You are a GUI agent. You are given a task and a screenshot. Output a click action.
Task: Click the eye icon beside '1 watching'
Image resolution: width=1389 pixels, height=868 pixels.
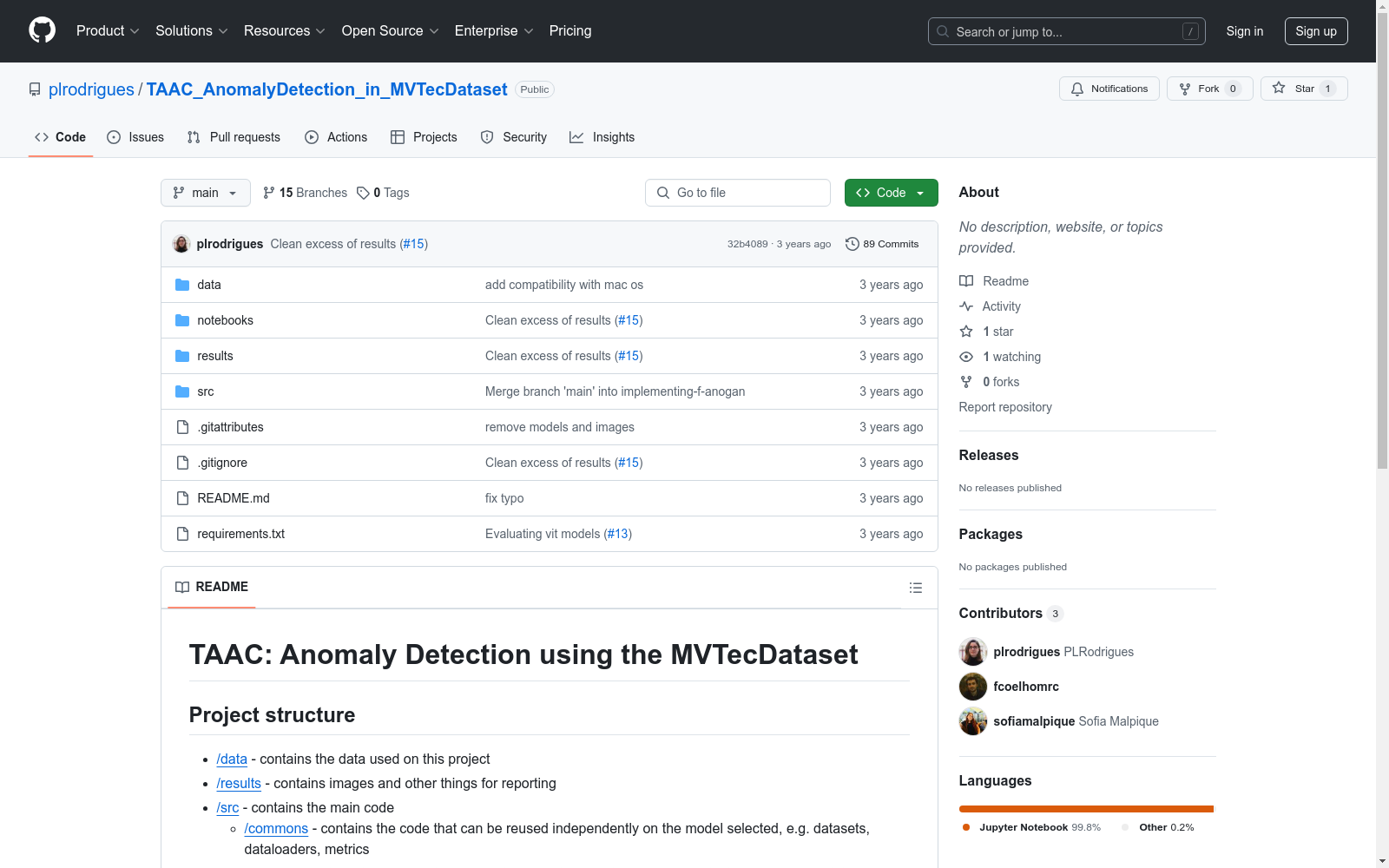[966, 357]
